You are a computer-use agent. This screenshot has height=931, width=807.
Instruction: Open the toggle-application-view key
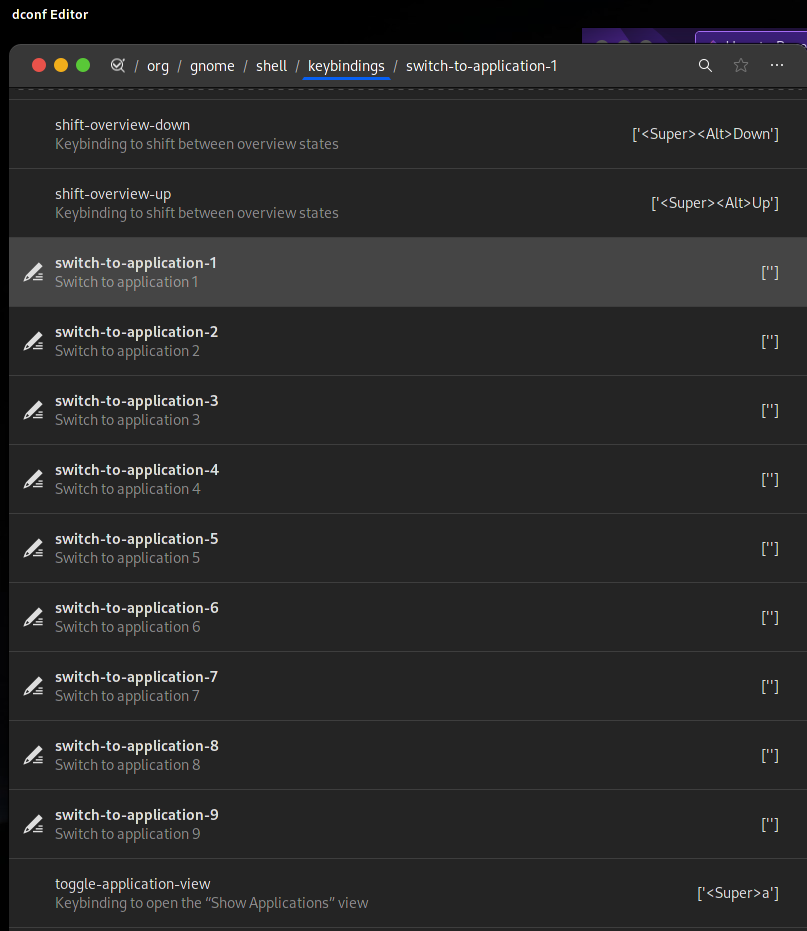(x=407, y=893)
